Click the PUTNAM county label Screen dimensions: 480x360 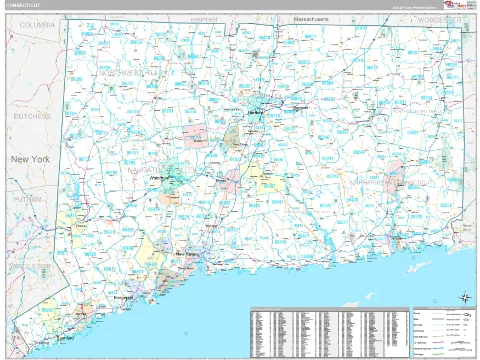coord(28,200)
